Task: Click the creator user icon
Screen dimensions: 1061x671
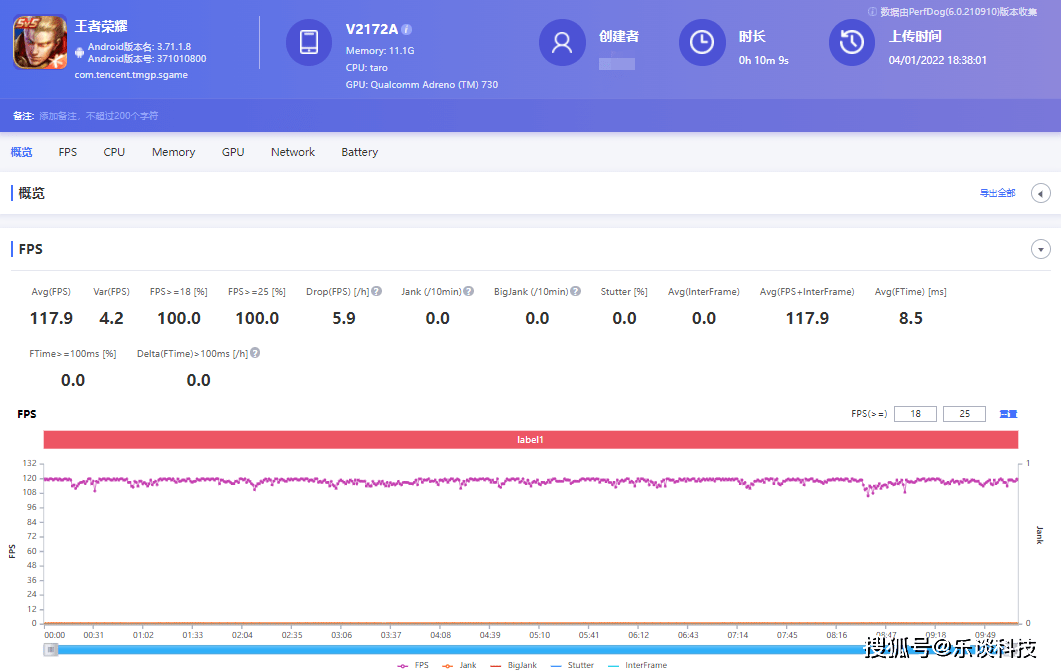Action: (x=562, y=42)
